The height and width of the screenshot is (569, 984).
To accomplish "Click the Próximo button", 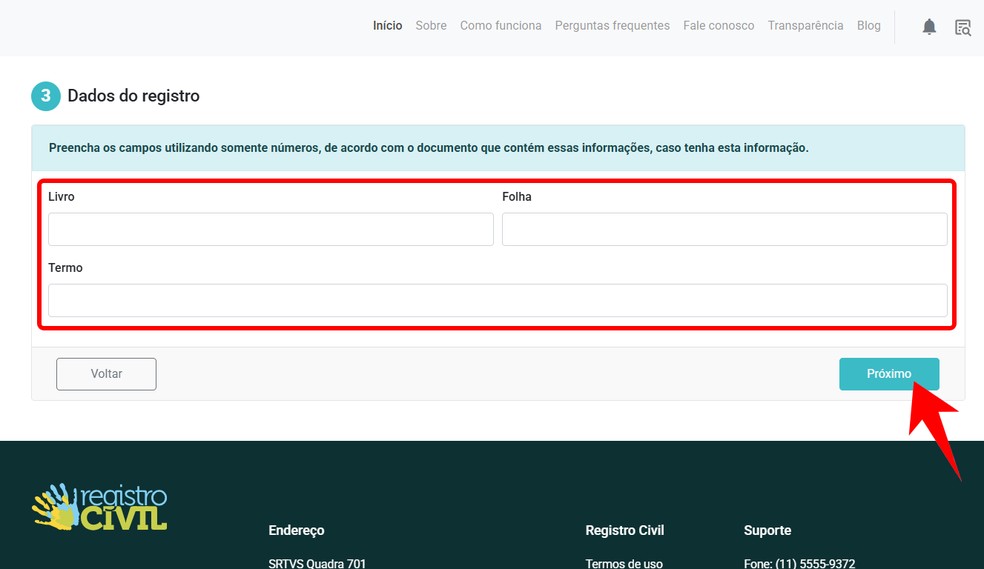I will coord(889,374).
